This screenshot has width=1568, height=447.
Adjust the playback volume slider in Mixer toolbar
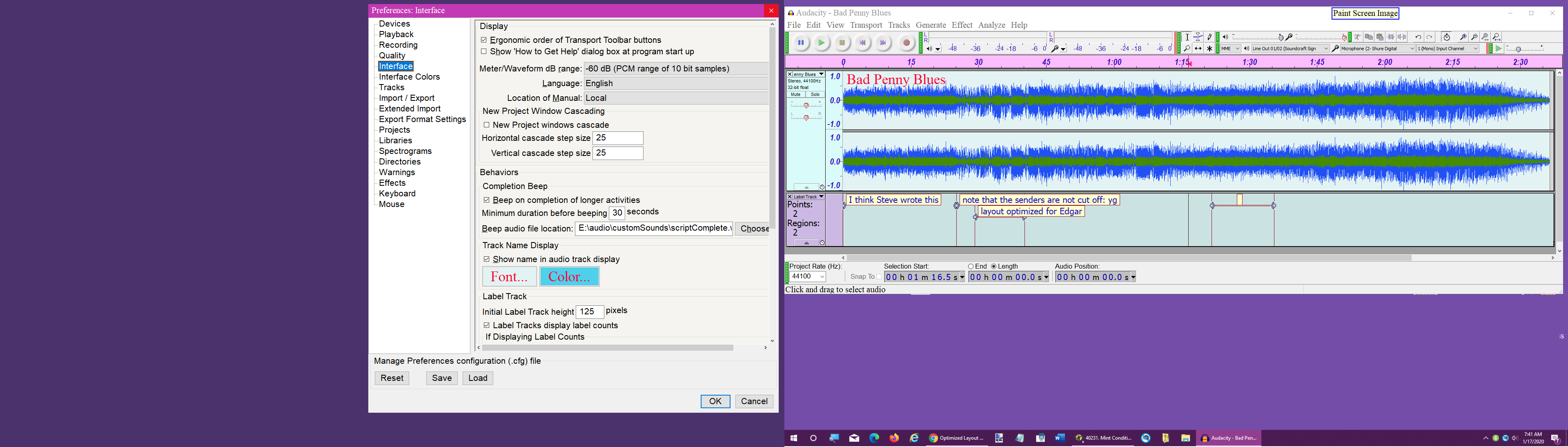pos(1258,37)
